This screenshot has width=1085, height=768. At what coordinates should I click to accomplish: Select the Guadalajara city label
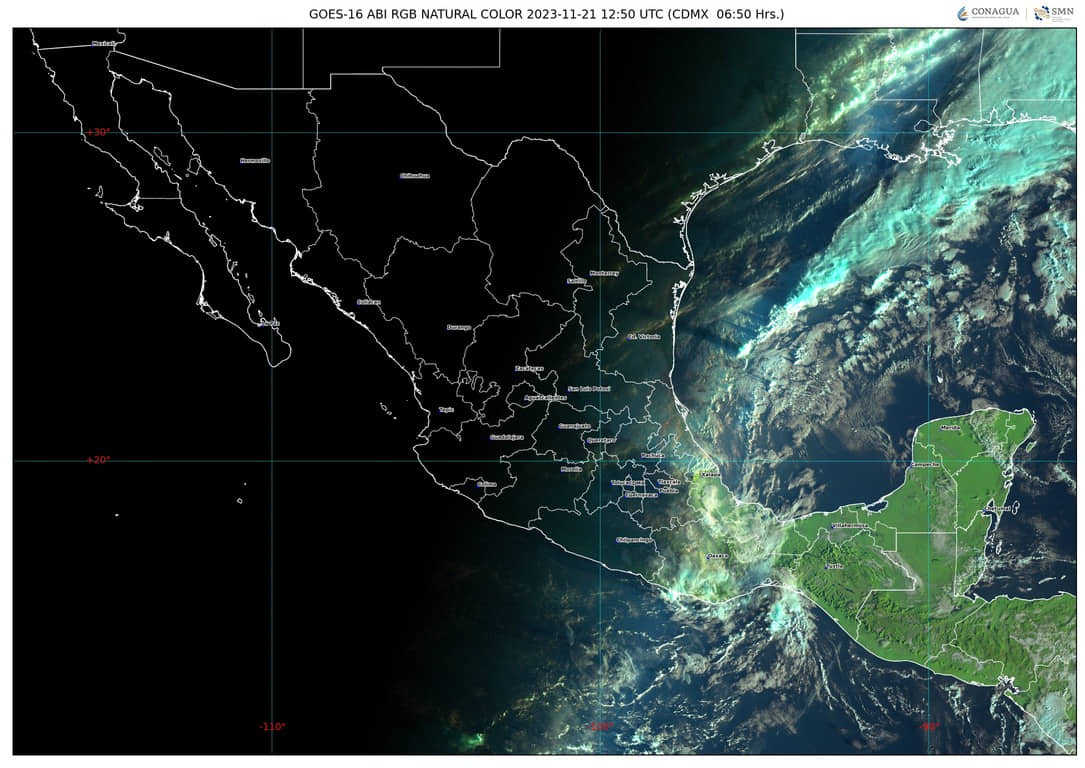click(x=507, y=437)
